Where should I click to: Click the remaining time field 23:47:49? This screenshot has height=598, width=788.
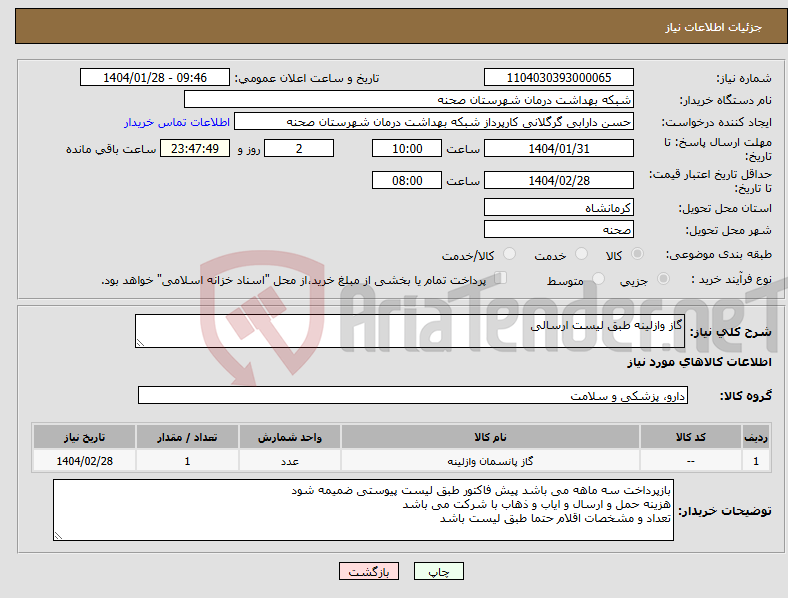point(195,148)
